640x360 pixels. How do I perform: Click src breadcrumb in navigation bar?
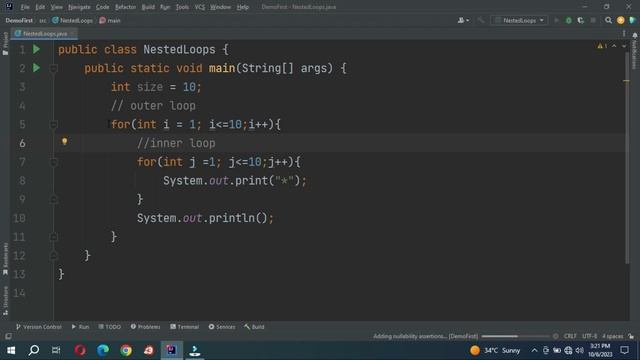pyautogui.click(x=42, y=20)
